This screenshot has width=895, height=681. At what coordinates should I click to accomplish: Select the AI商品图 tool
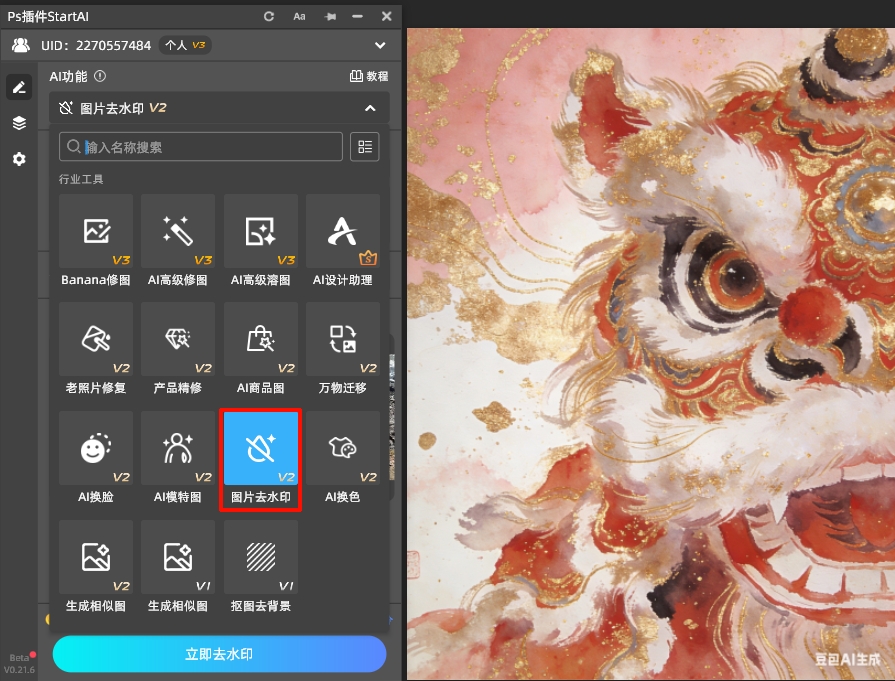pyautogui.click(x=260, y=339)
